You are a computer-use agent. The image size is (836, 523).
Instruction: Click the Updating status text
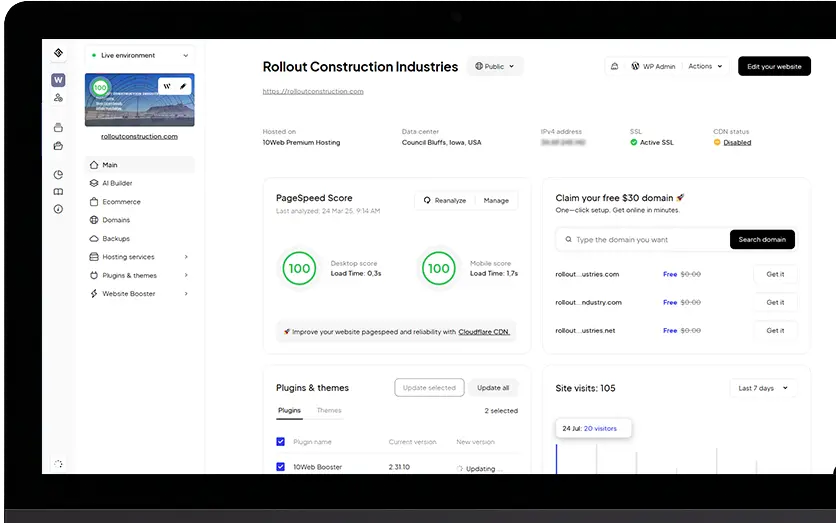click(x=484, y=469)
